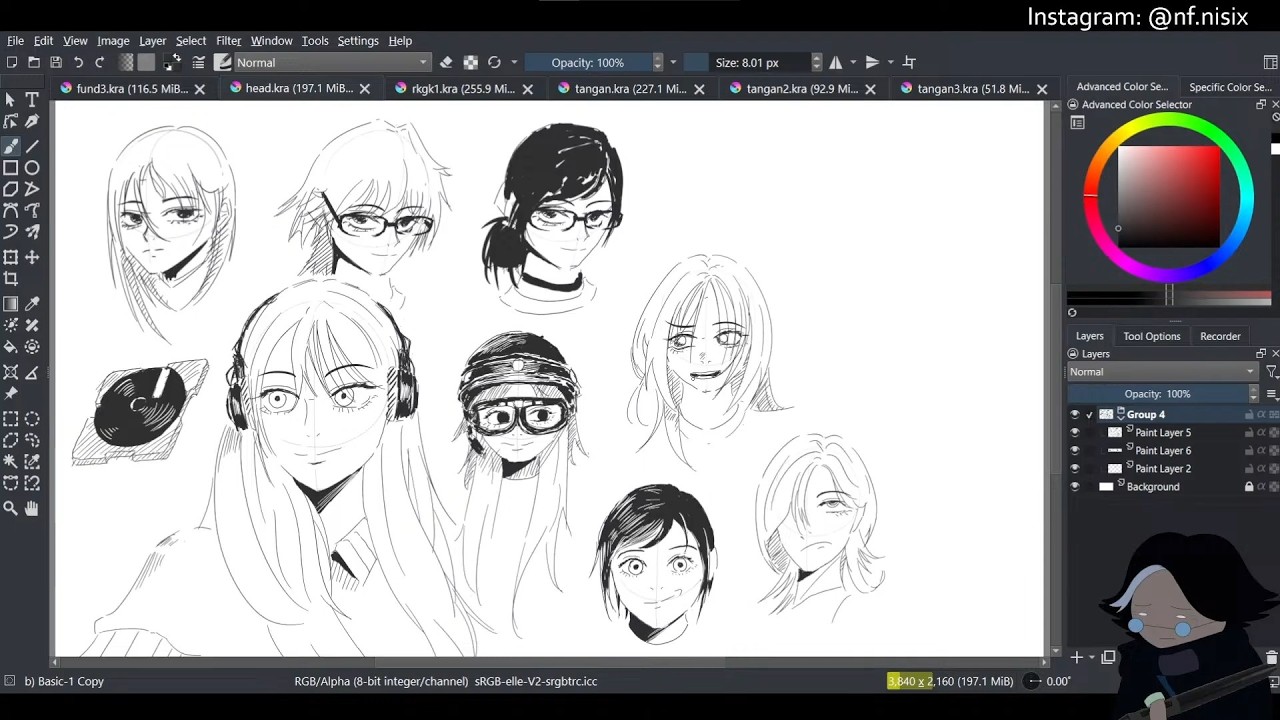Viewport: 1280px width, 720px height.
Task: Open Specific Color Selector tab
Action: tap(1229, 87)
